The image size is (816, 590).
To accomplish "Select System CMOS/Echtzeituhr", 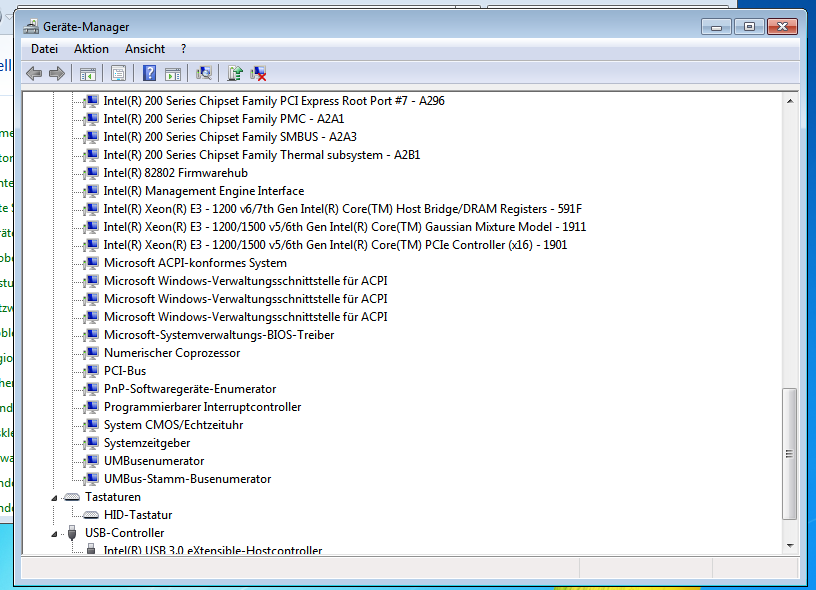I will click(173, 425).
